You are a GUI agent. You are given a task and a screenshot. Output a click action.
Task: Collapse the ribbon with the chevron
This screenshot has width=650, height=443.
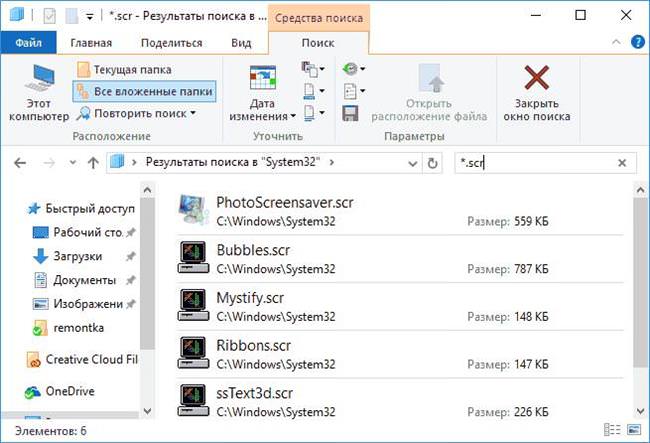click(616, 42)
